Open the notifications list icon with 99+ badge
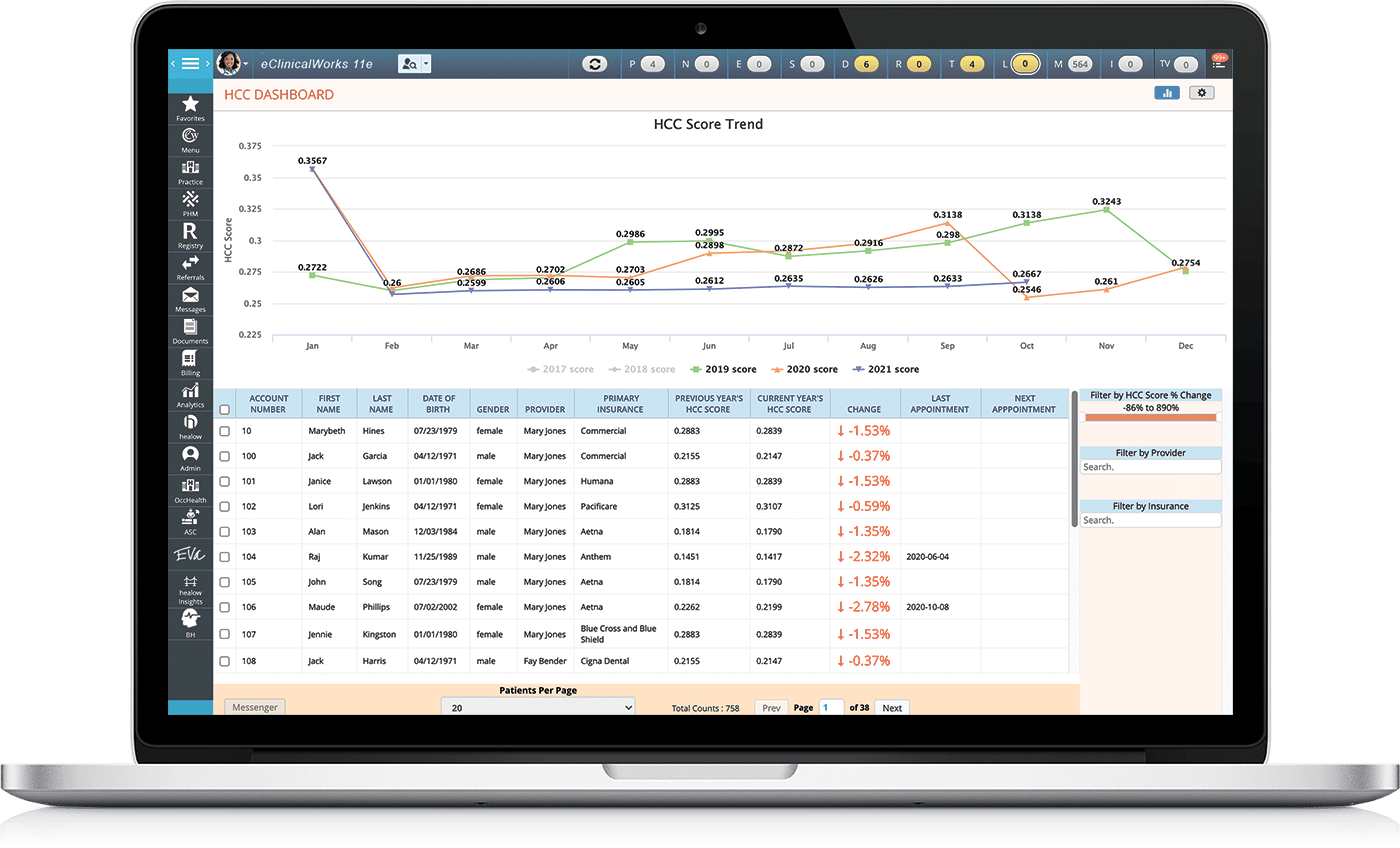This screenshot has width=1400, height=848. [x=1219, y=63]
